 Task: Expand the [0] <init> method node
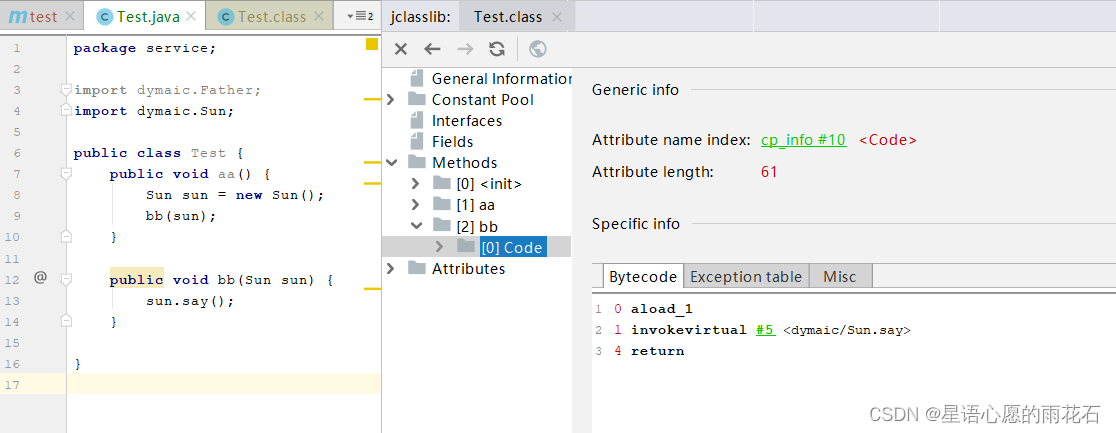pos(416,184)
